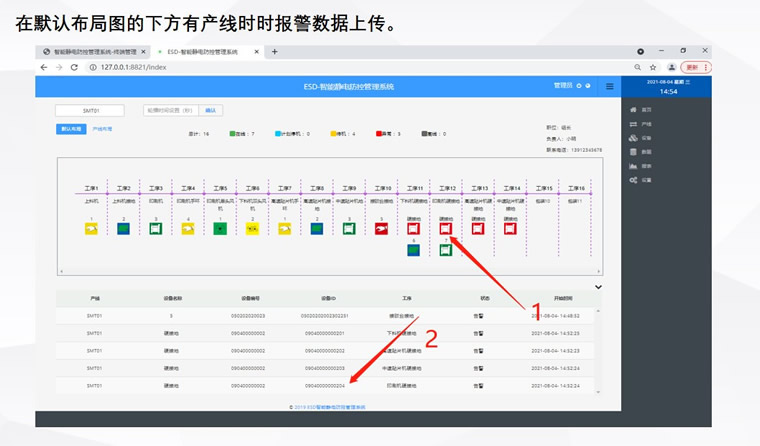Click the site info icon before URL
The width and height of the screenshot is (760, 446).
[x=93, y=67]
